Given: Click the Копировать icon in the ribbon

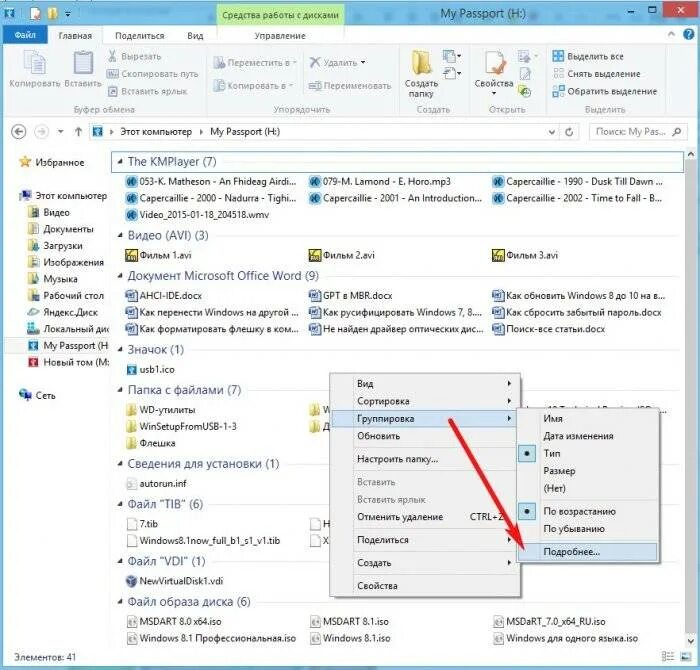Looking at the screenshot, I should (x=34, y=63).
